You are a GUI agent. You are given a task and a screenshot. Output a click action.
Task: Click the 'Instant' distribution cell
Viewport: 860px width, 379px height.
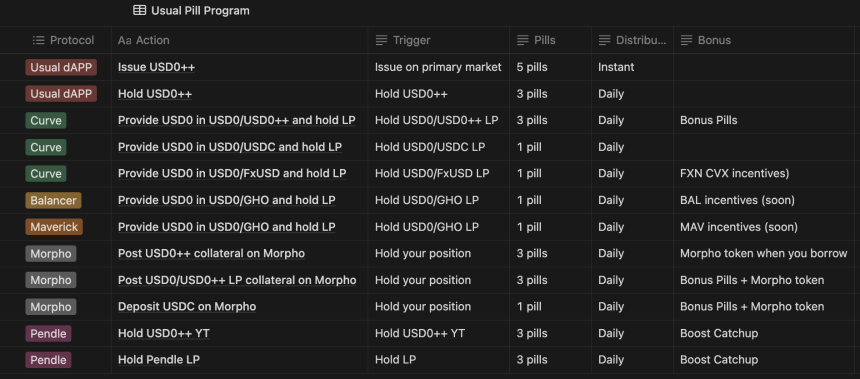coord(616,67)
